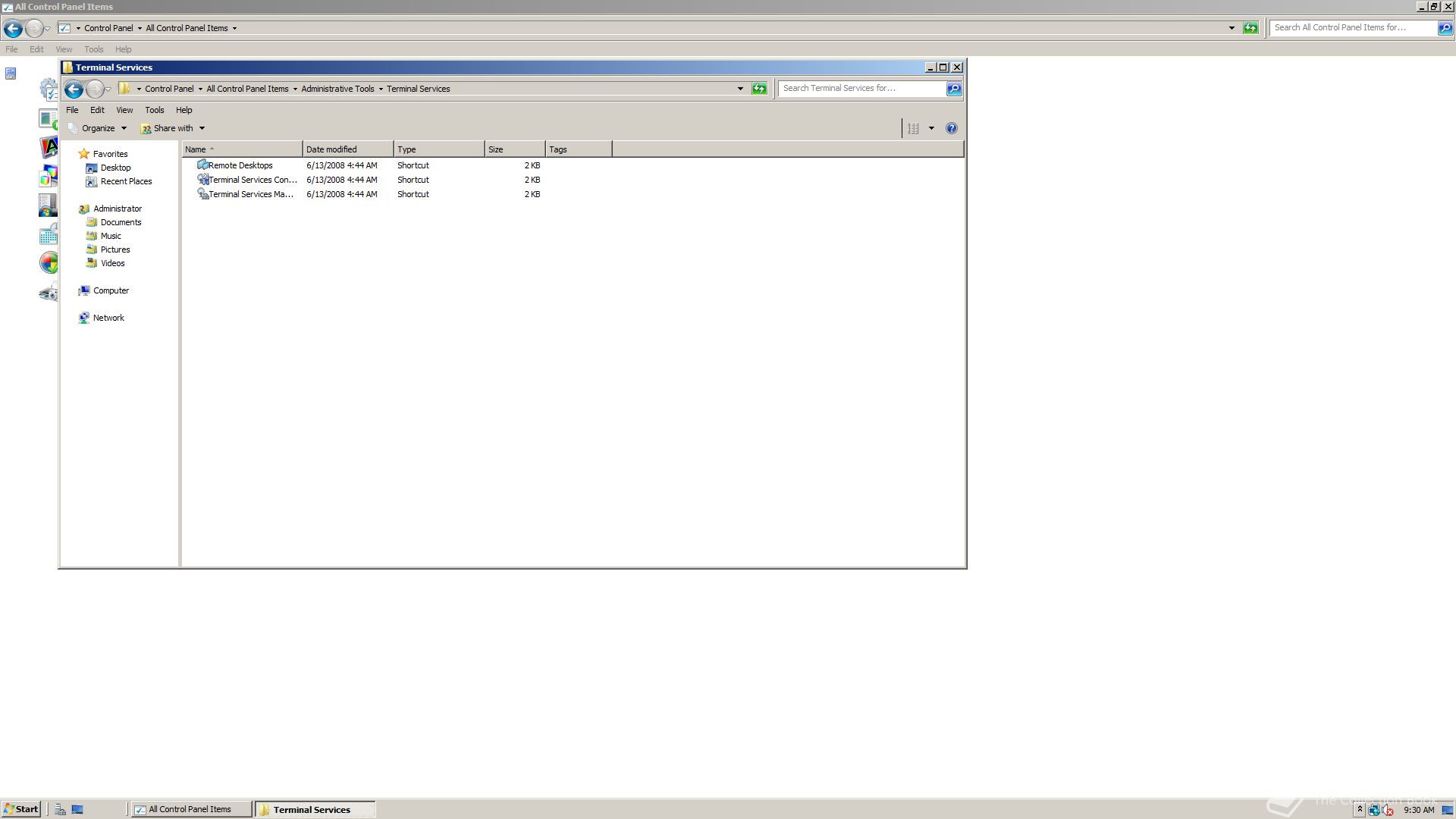Open Help menu in Terminal Services window
The height and width of the screenshot is (819, 1456).
(x=184, y=110)
